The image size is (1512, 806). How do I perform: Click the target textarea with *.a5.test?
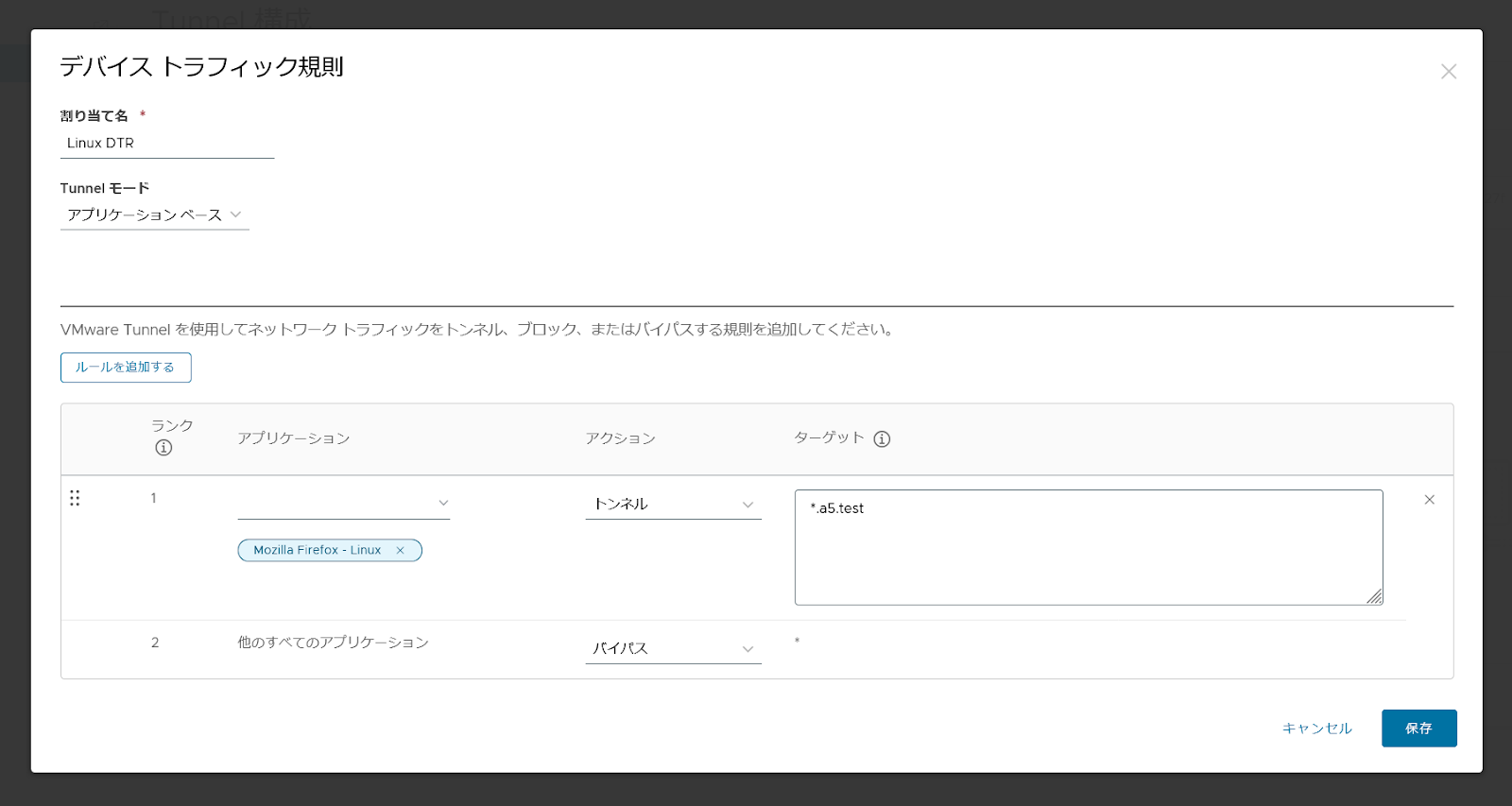coord(1089,547)
